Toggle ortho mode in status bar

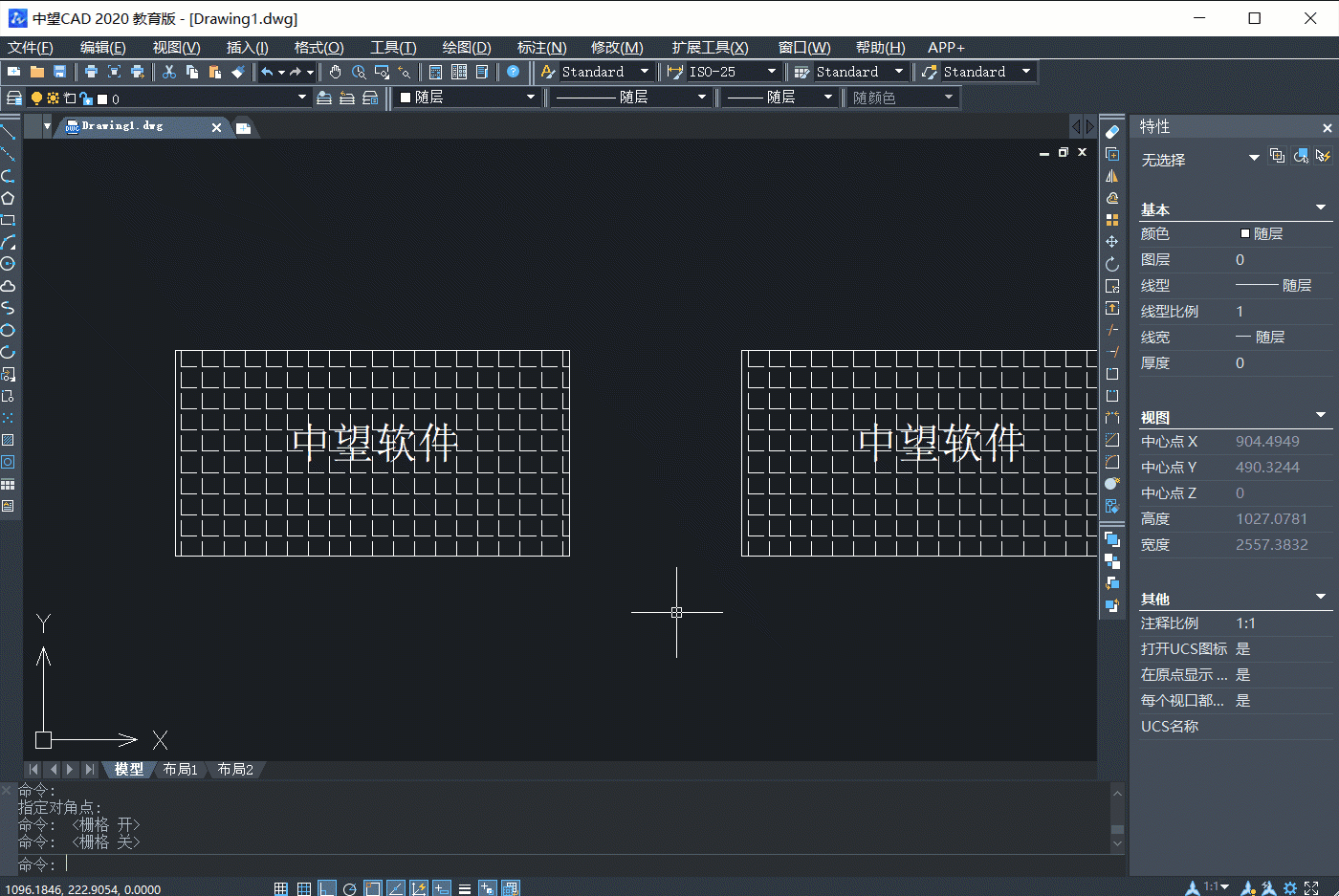coord(327,888)
